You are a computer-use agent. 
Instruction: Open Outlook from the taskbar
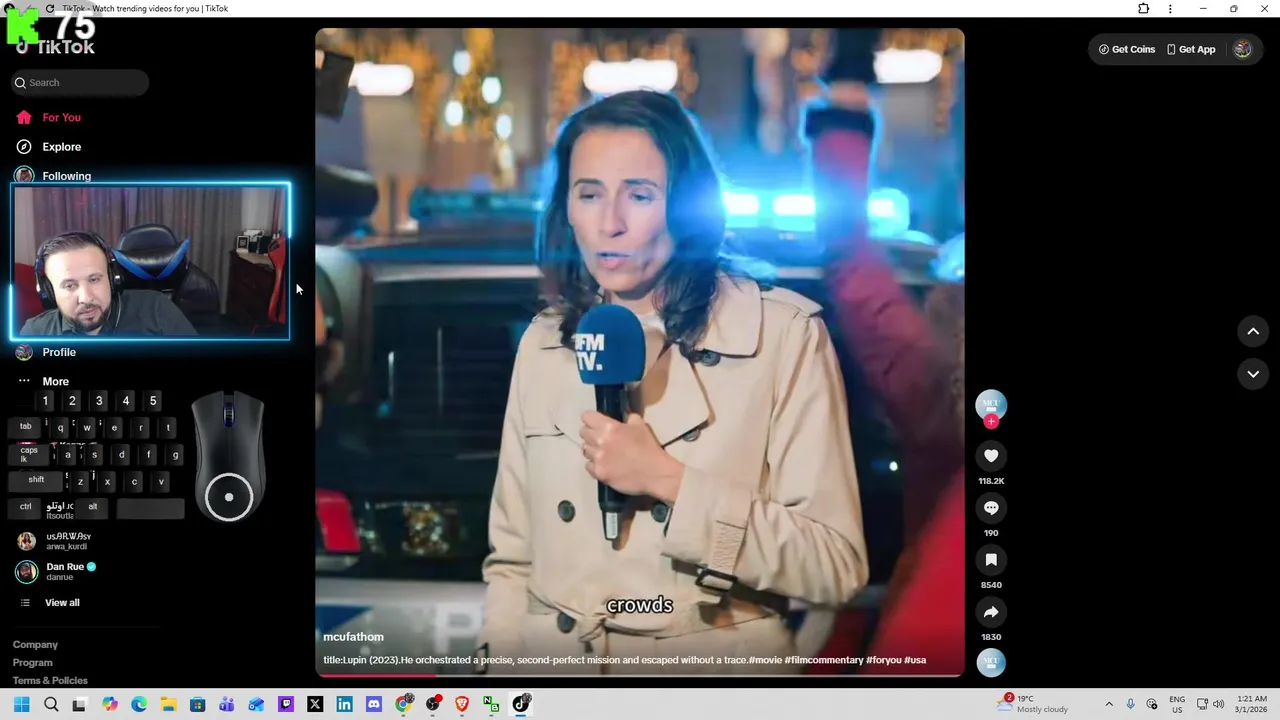(256, 704)
